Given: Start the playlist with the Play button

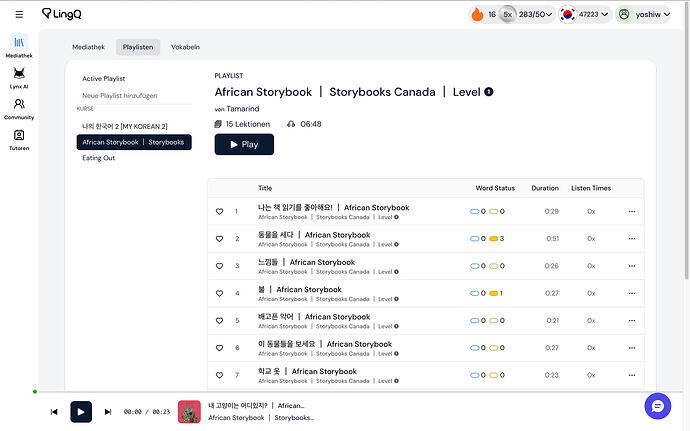Looking at the screenshot, I should coord(244,144).
